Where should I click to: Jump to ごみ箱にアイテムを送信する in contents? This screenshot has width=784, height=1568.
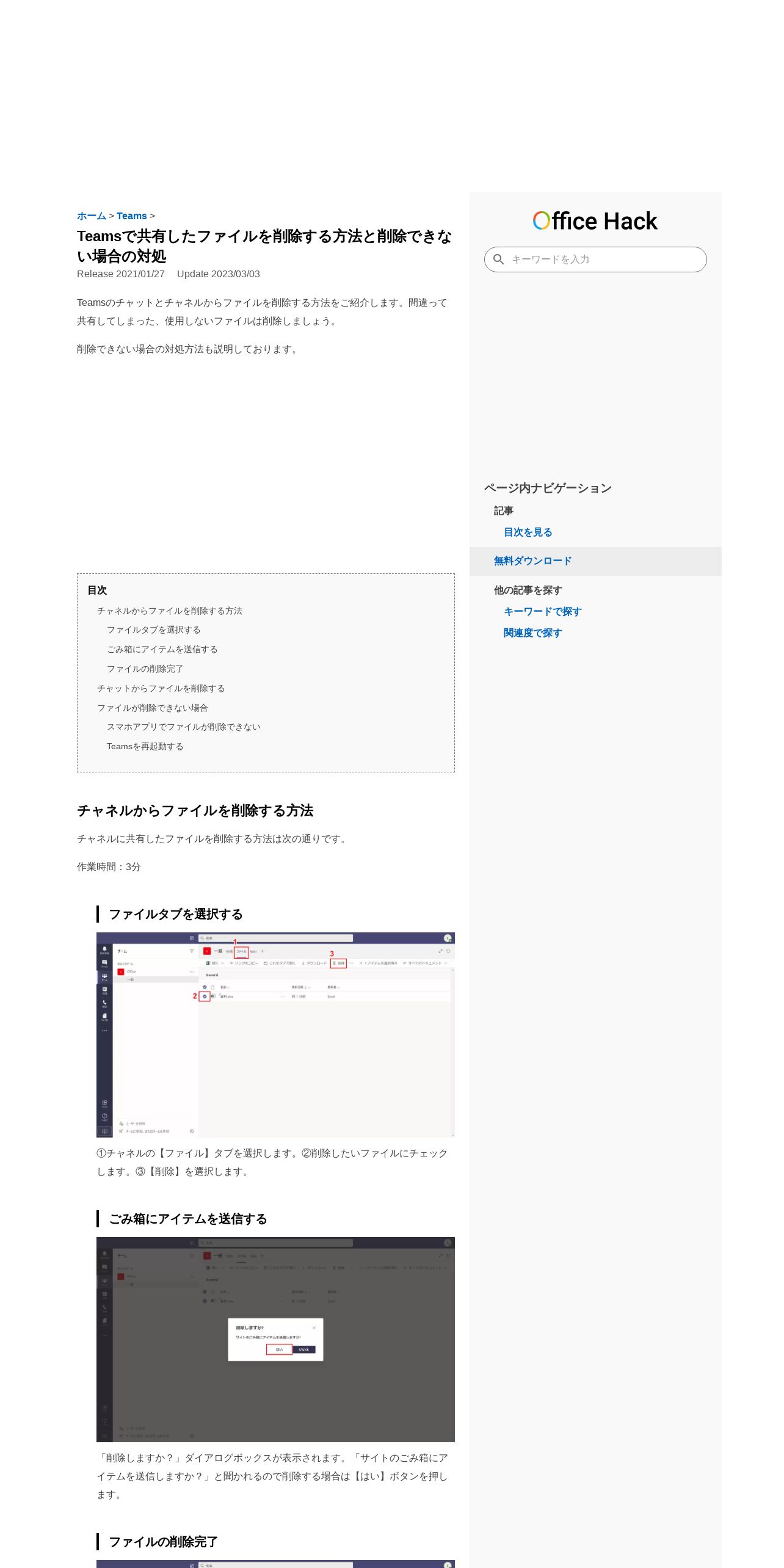162,650
